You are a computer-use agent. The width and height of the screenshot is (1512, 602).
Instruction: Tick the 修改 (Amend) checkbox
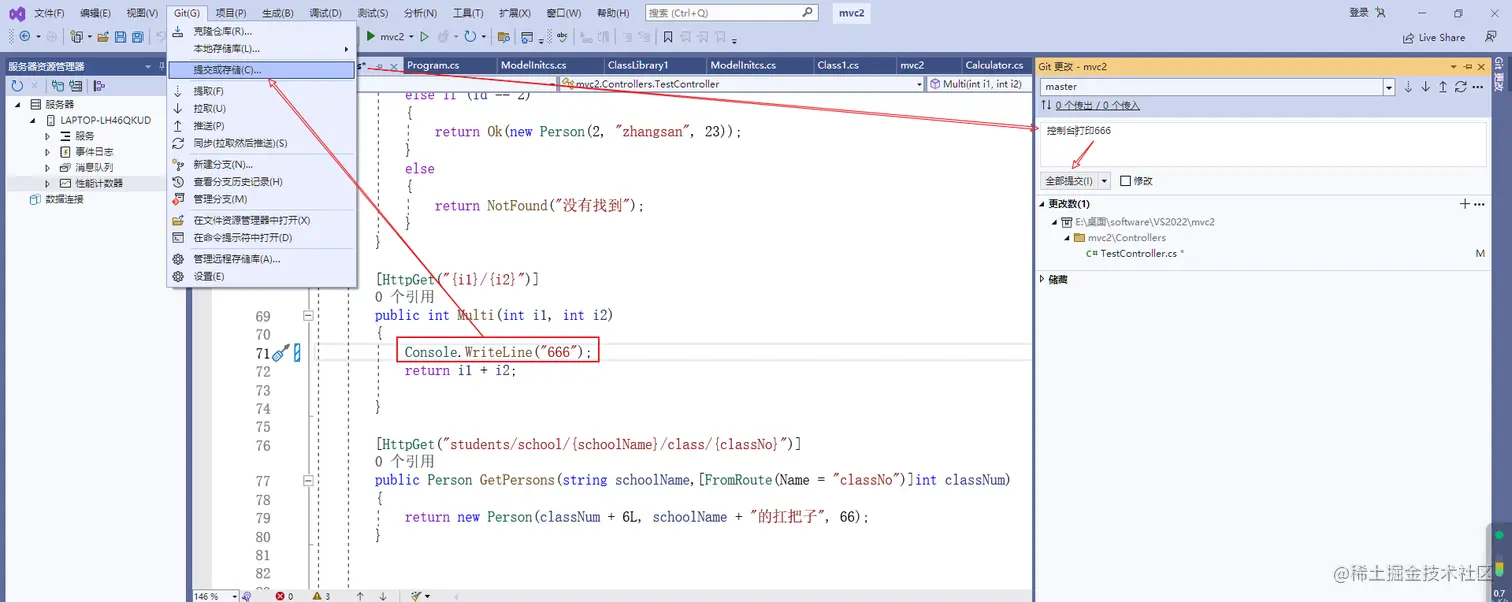(x=1125, y=181)
